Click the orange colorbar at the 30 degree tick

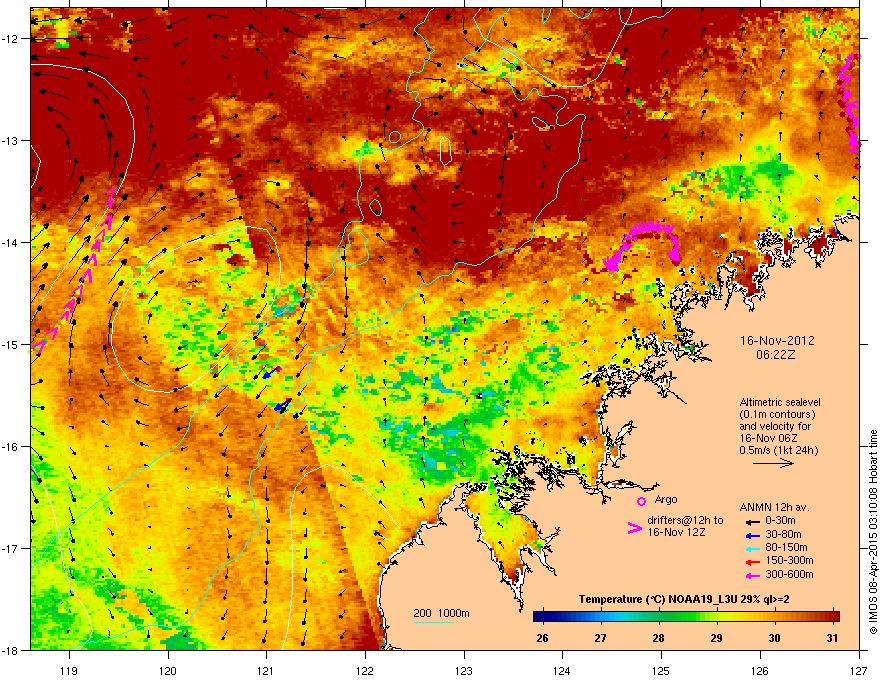tap(775, 616)
